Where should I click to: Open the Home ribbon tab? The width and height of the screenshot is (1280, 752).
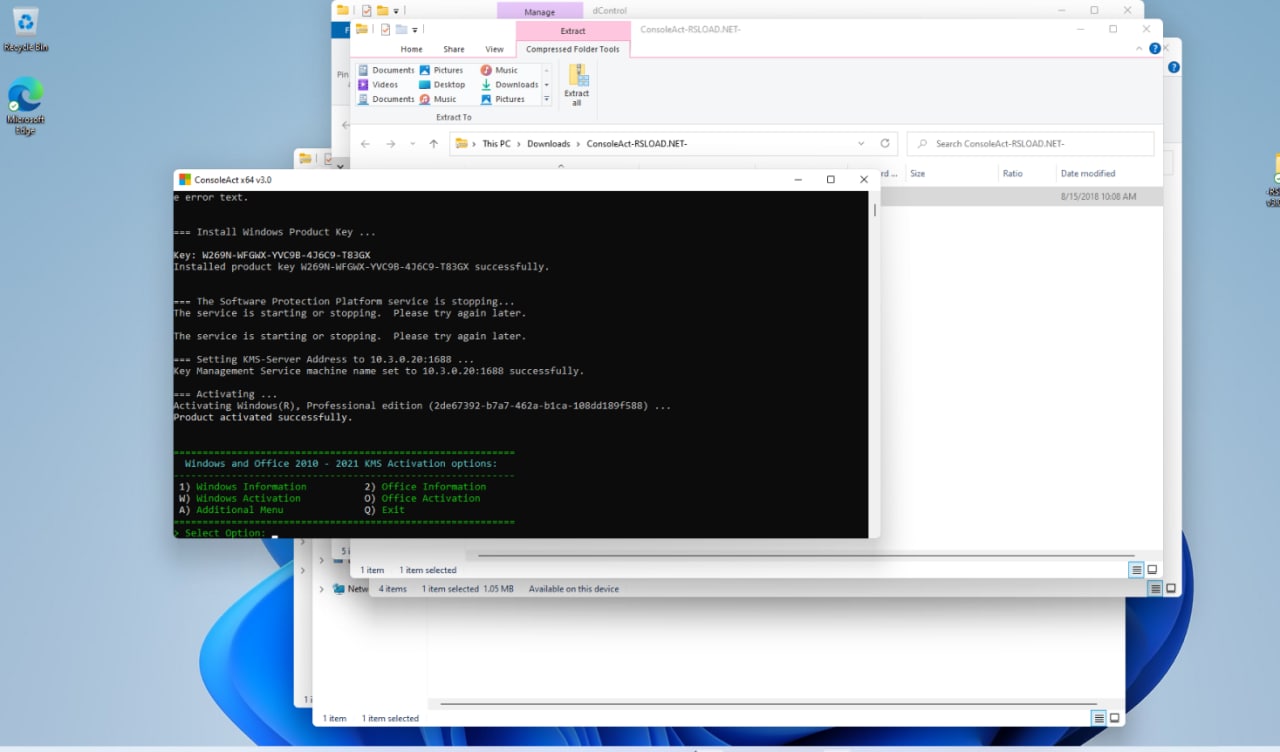click(411, 49)
